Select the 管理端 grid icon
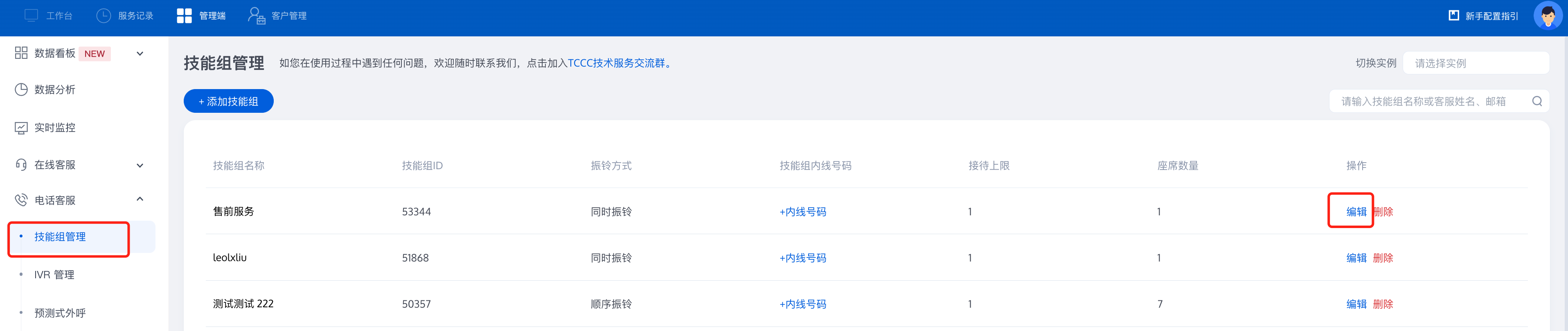 click(184, 15)
